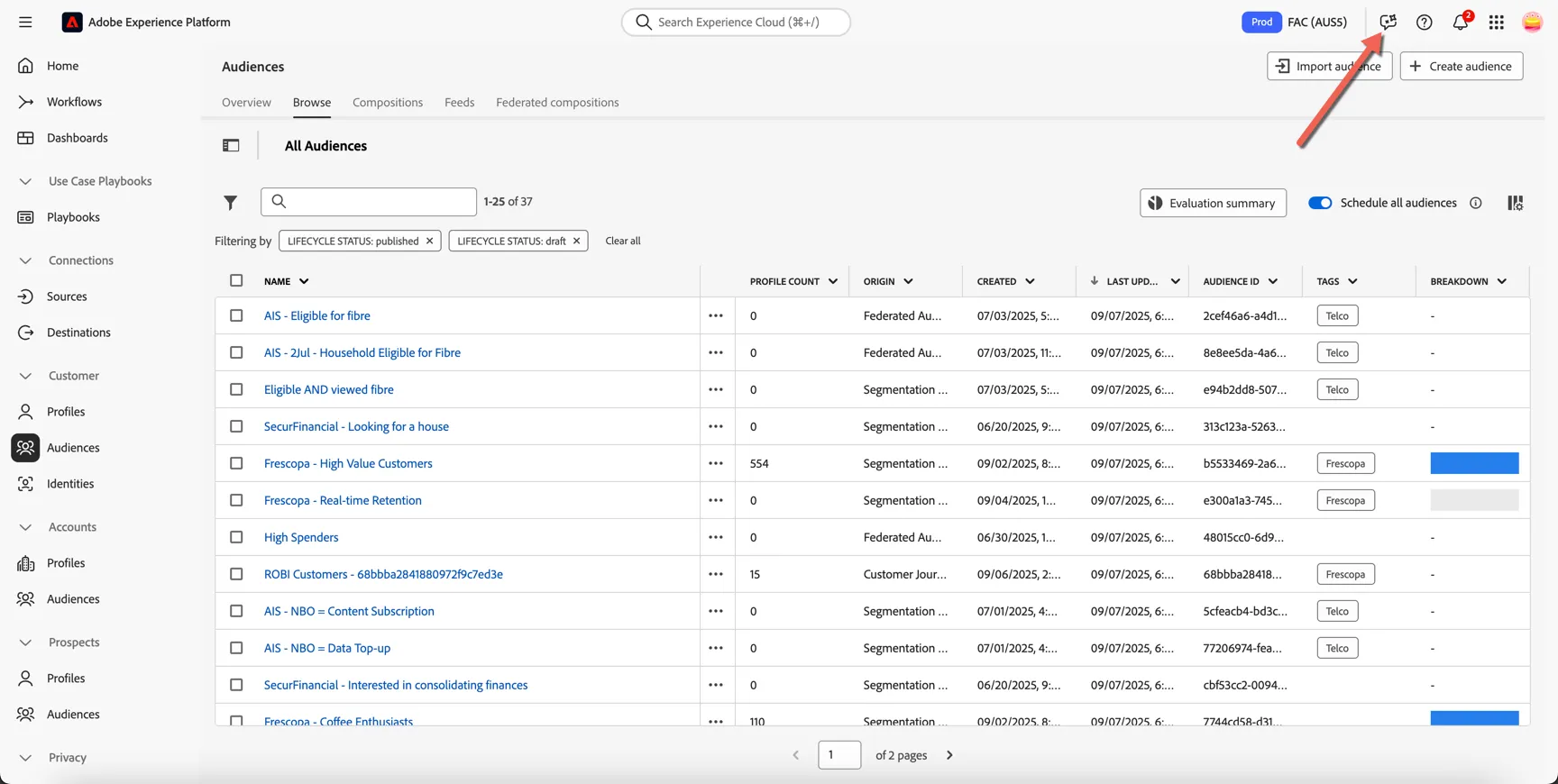The image size is (1558, 784).
Task: Open the hamburger navigation menu
Action: click(25, 23)
